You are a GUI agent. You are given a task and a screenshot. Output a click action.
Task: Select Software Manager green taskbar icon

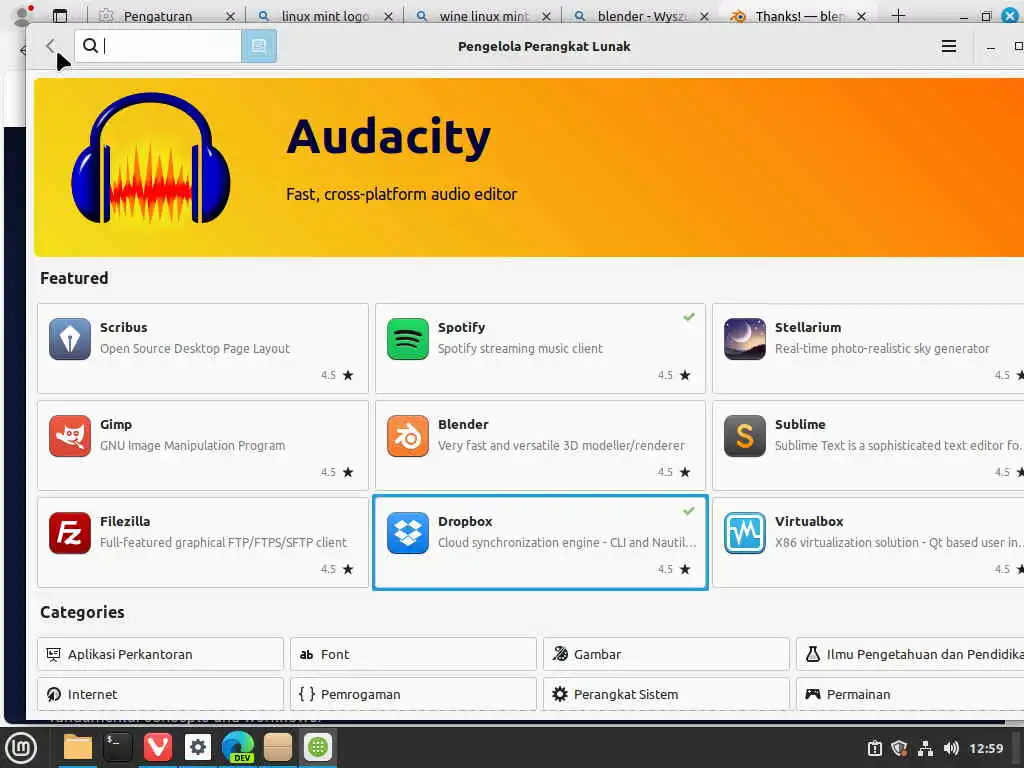tap(318, 747)
